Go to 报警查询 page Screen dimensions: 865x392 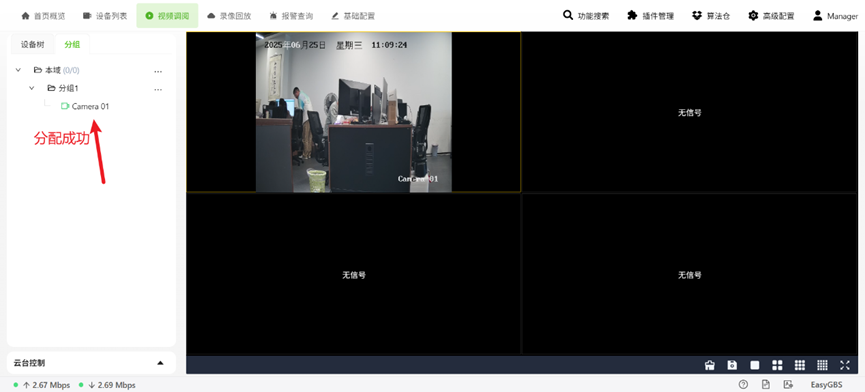[291, 16]
